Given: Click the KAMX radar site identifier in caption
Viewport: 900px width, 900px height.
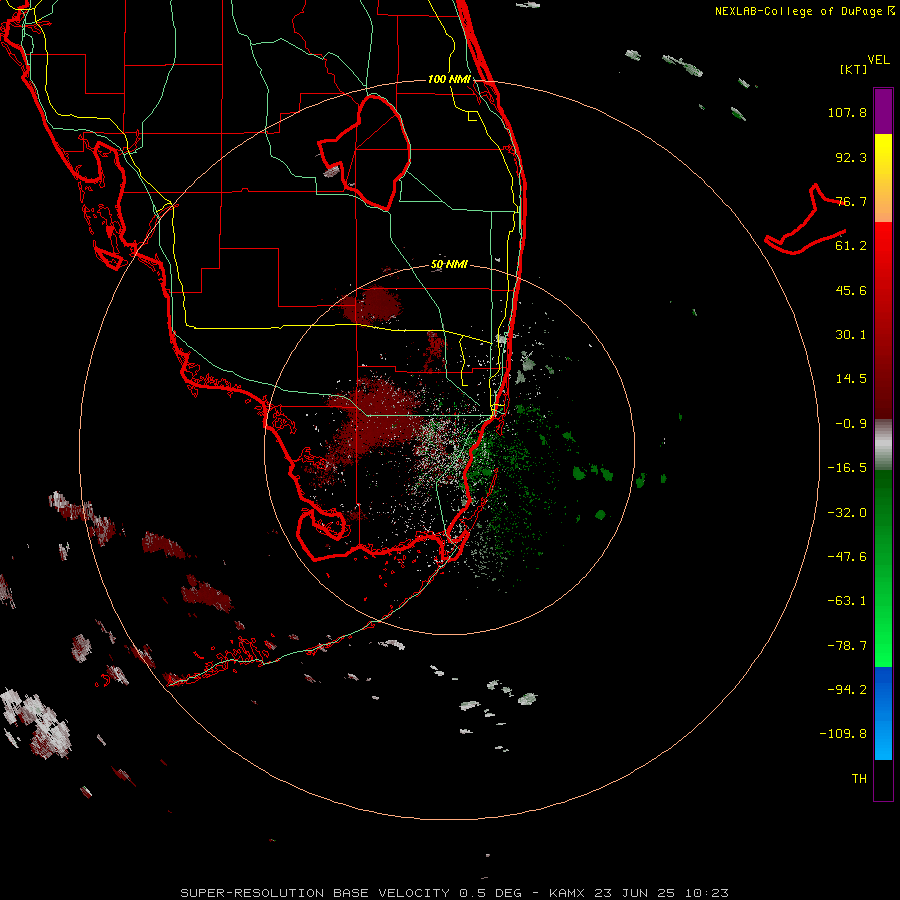Looking at the screenshot, I should pyautogui.click(x=566, y=893).
